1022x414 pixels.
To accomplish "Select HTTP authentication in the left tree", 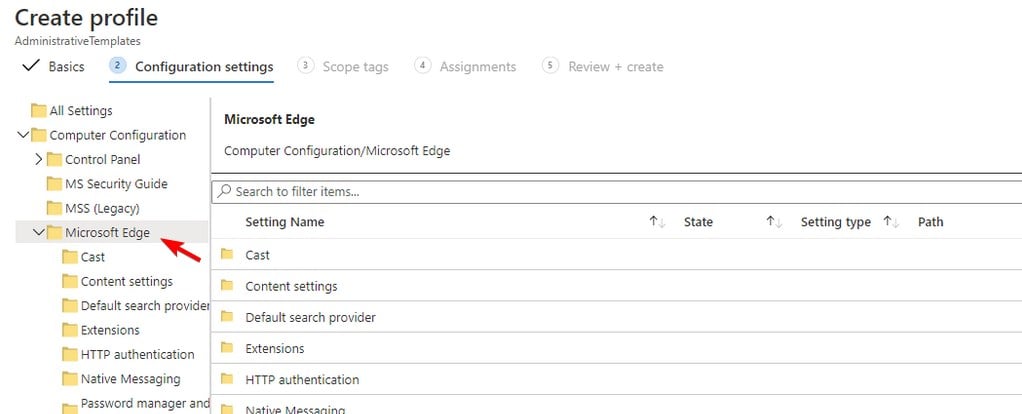I will [x=138, y=355].
